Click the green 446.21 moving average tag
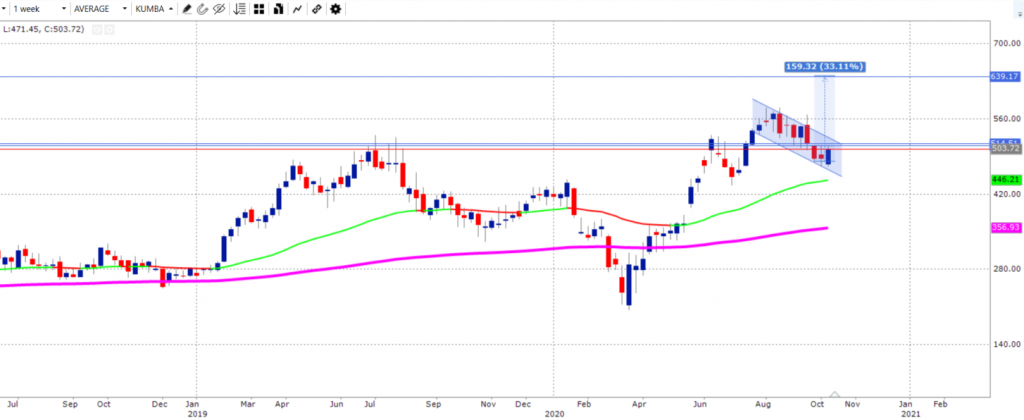 1005,180
